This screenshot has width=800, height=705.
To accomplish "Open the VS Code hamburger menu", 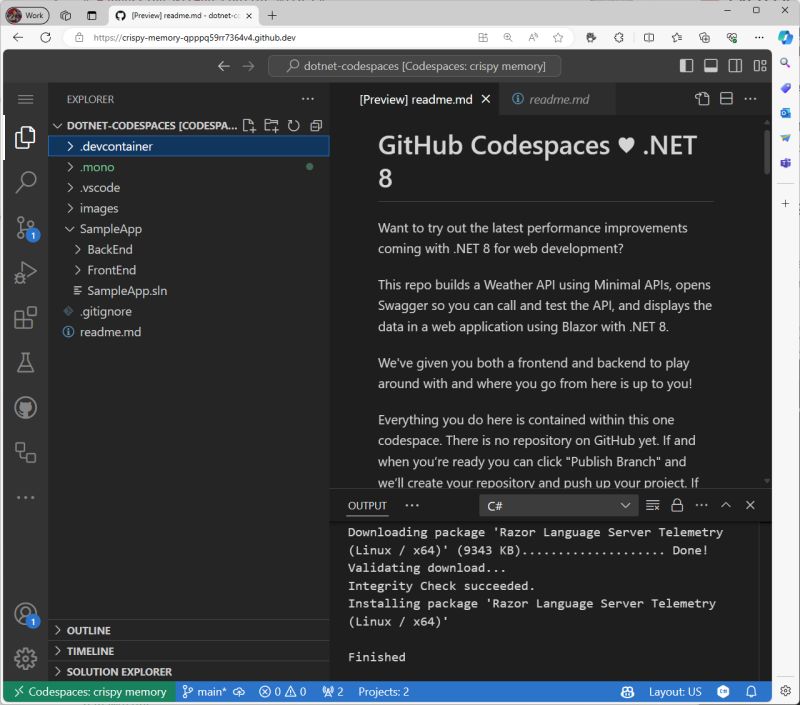I will [x=26, y=99].
